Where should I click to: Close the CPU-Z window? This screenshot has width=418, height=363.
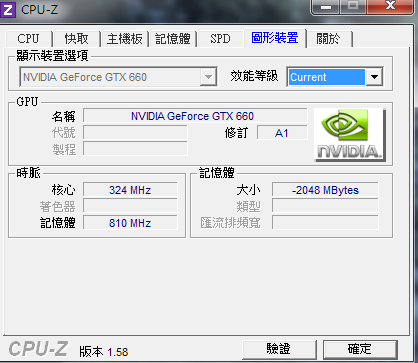point(389,7)
